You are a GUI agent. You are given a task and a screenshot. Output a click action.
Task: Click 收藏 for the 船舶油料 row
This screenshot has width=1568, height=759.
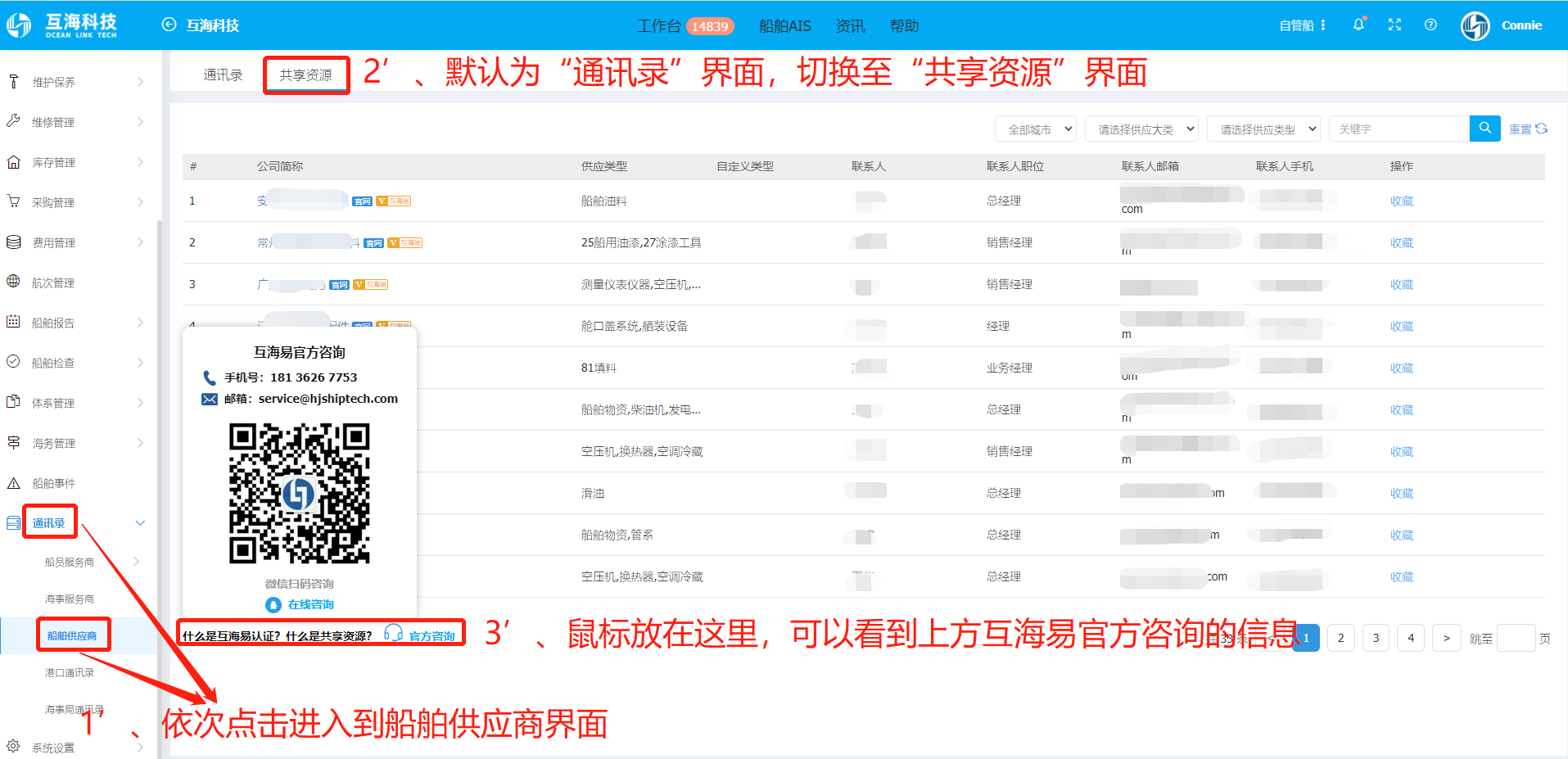point(1402,201)
